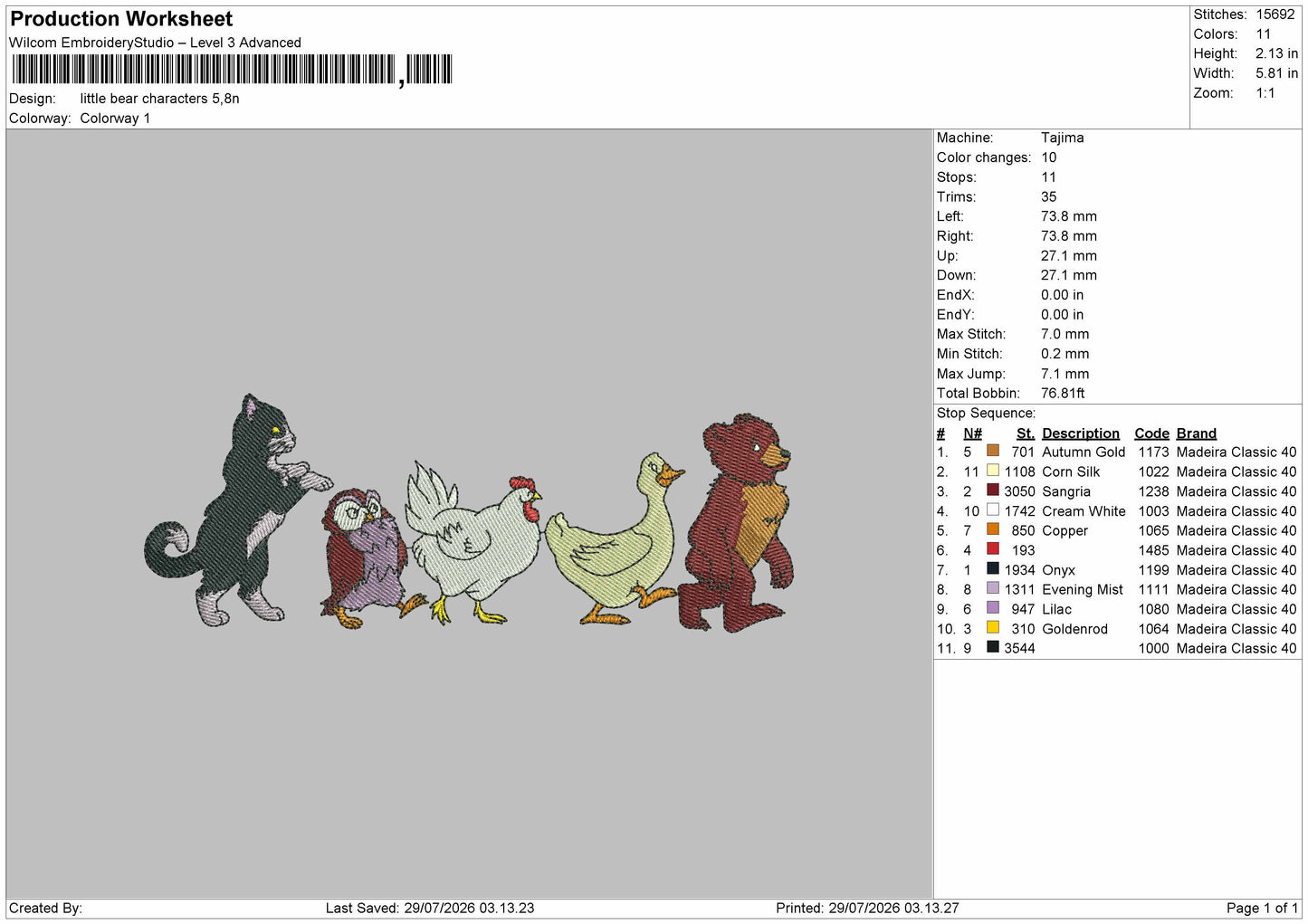Click the 'Onyx' description text
This screenshot has width=1308, height=924.
pyautogui.click(x=1058, y=570)
